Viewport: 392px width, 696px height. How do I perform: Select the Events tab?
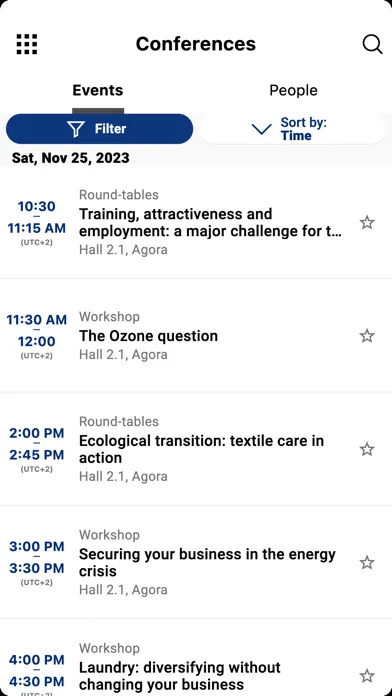click(98, 91)
